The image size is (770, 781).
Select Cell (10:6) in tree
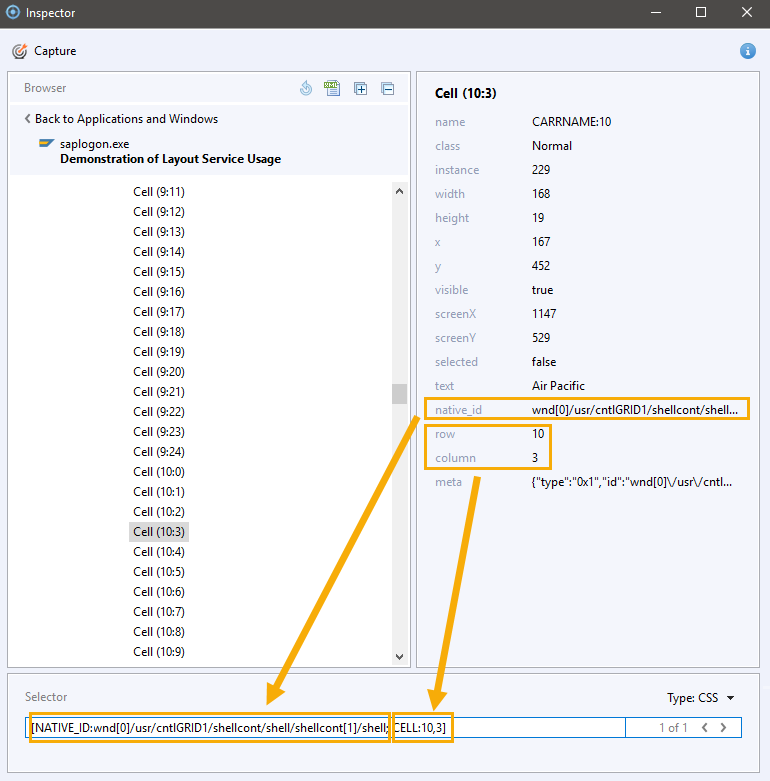pyautogui.click(x=159, y=592)
